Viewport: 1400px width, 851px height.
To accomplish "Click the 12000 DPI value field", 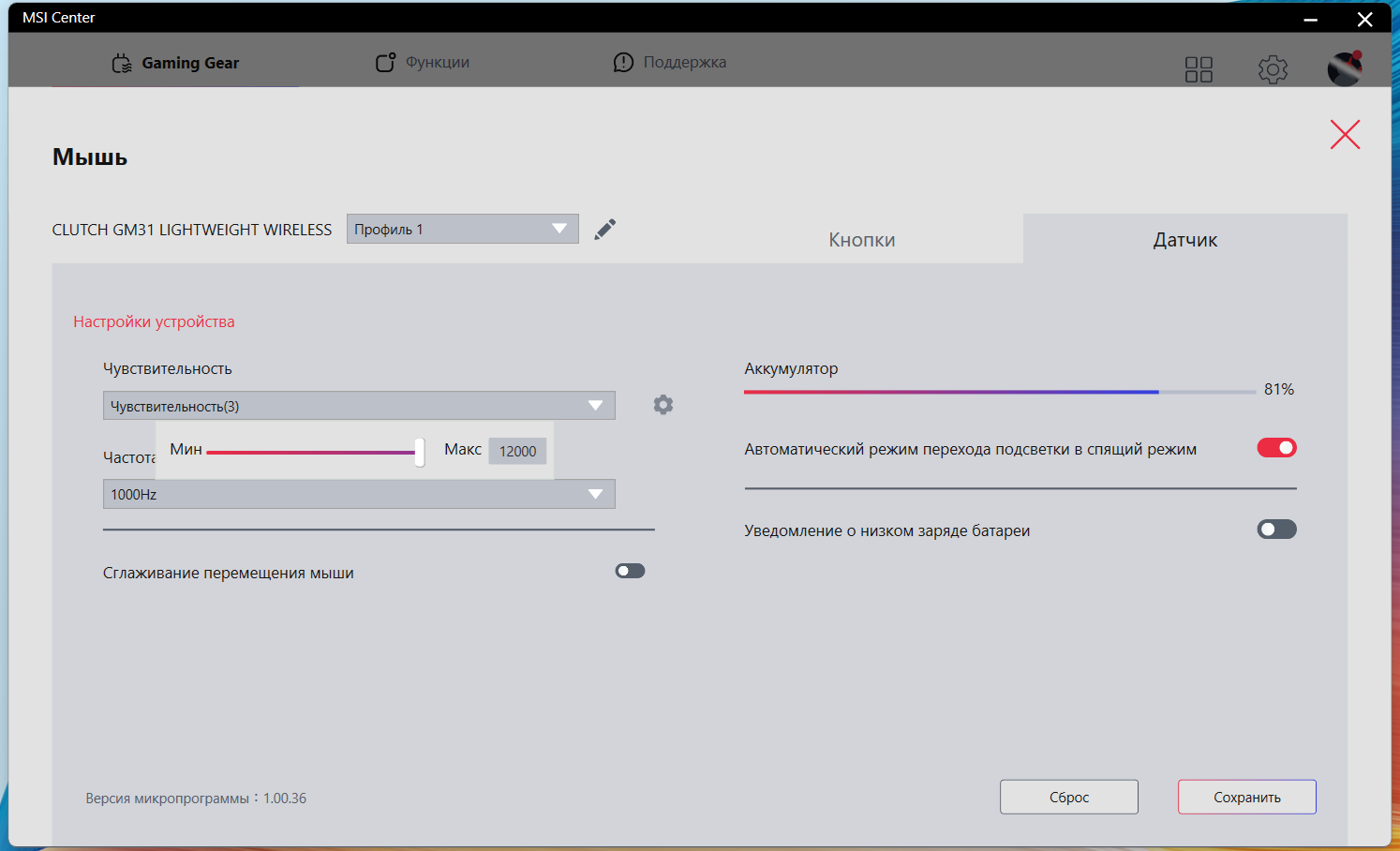I will click(517, 451).
